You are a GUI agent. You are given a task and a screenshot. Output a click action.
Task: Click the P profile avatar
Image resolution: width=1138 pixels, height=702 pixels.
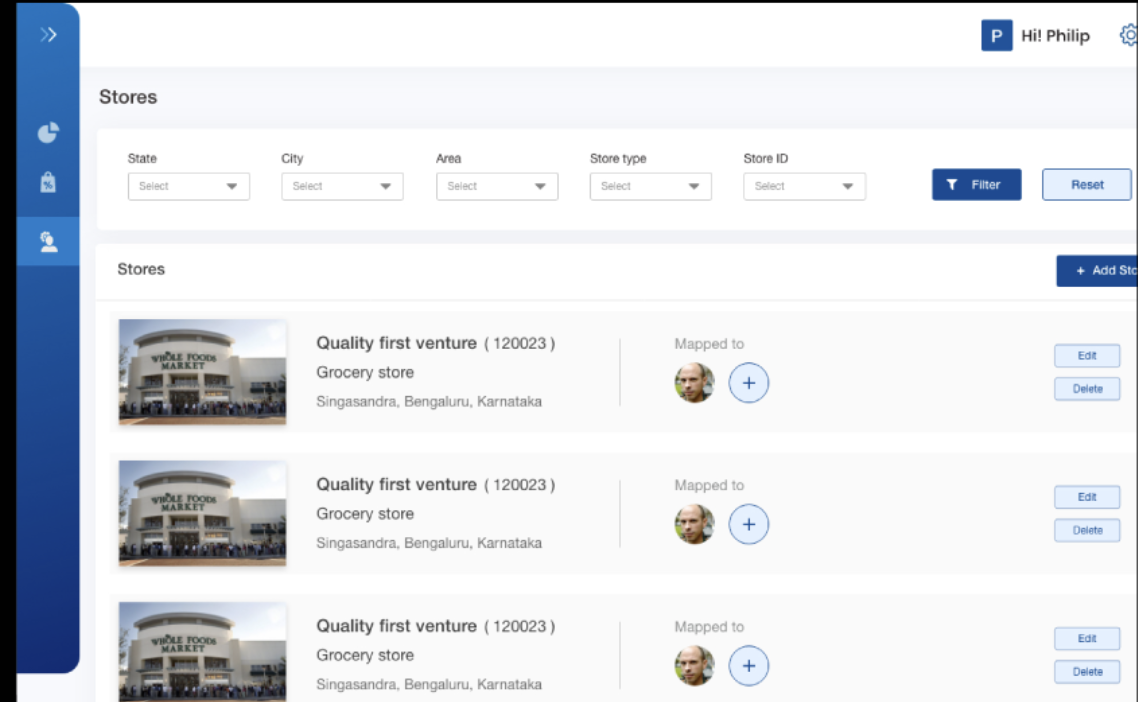[x=996, y=36]
